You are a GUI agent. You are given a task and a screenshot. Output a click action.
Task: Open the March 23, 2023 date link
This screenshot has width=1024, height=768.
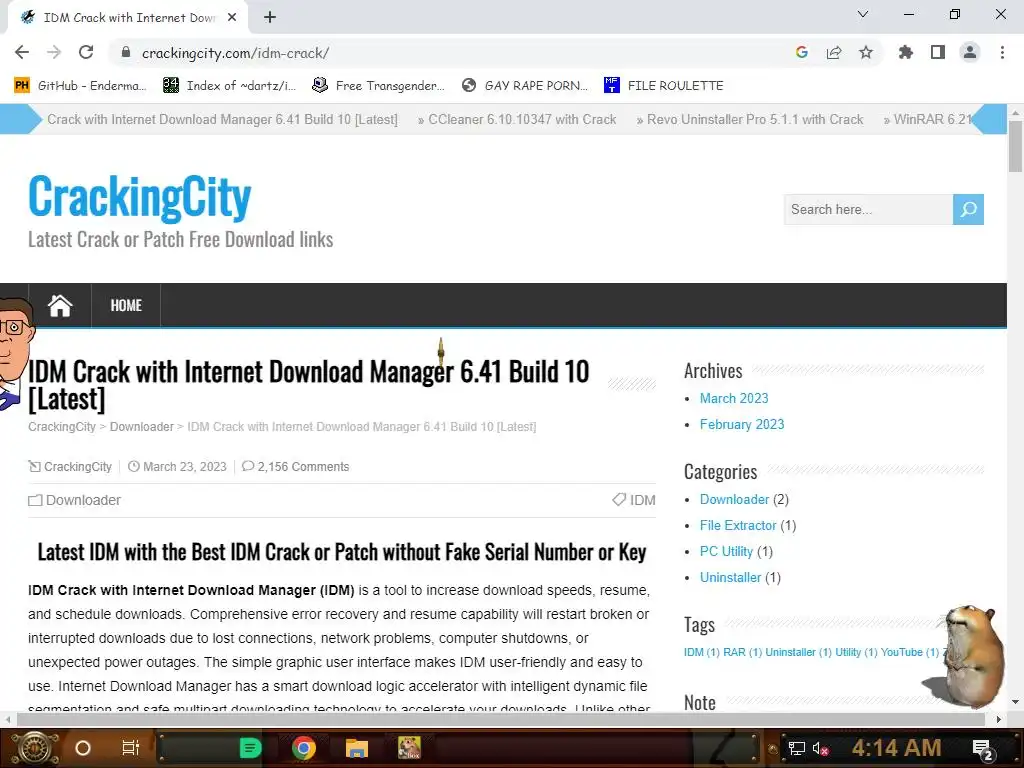click(x=185, y=466)
